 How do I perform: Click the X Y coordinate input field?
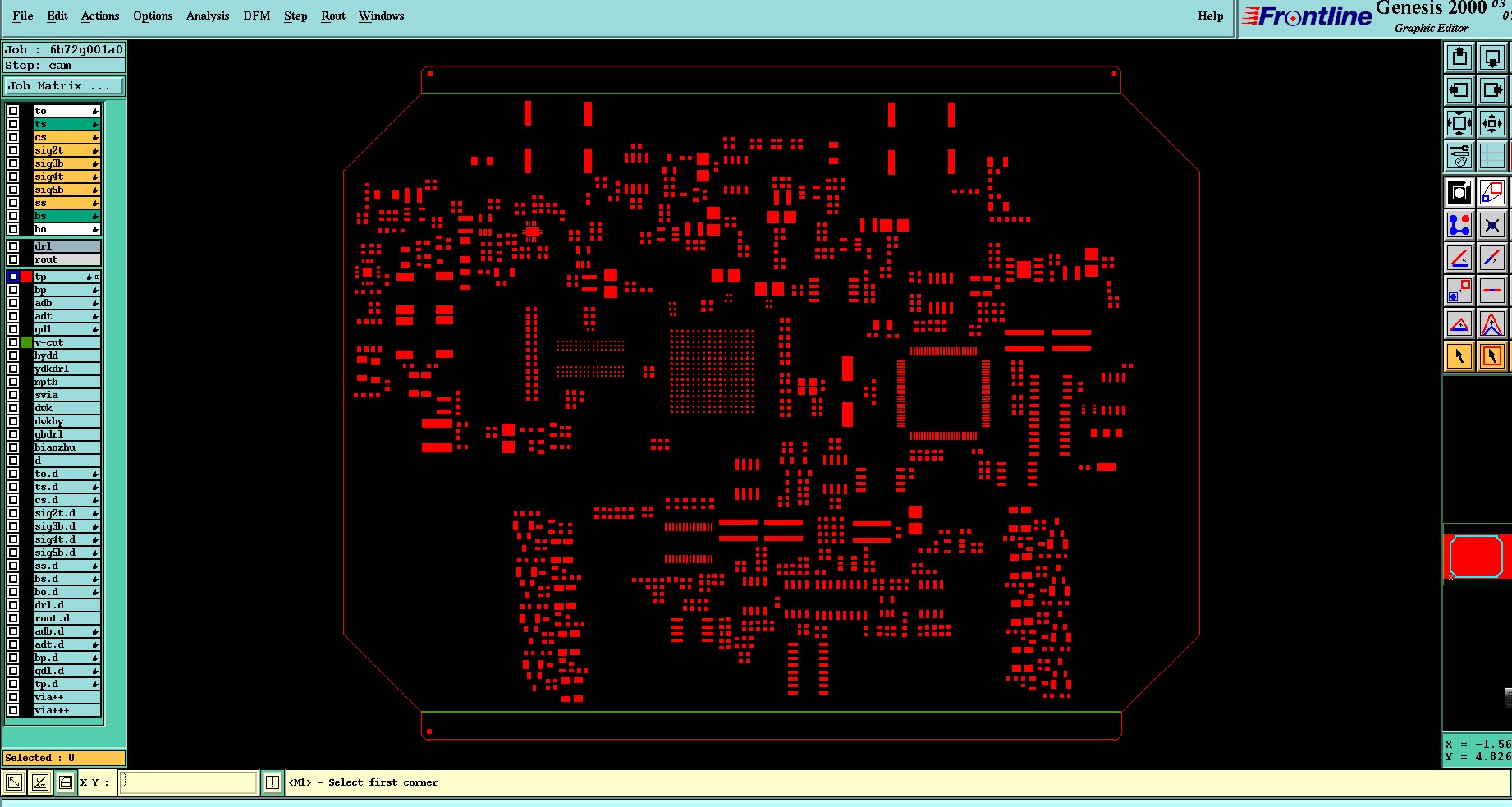188,782
